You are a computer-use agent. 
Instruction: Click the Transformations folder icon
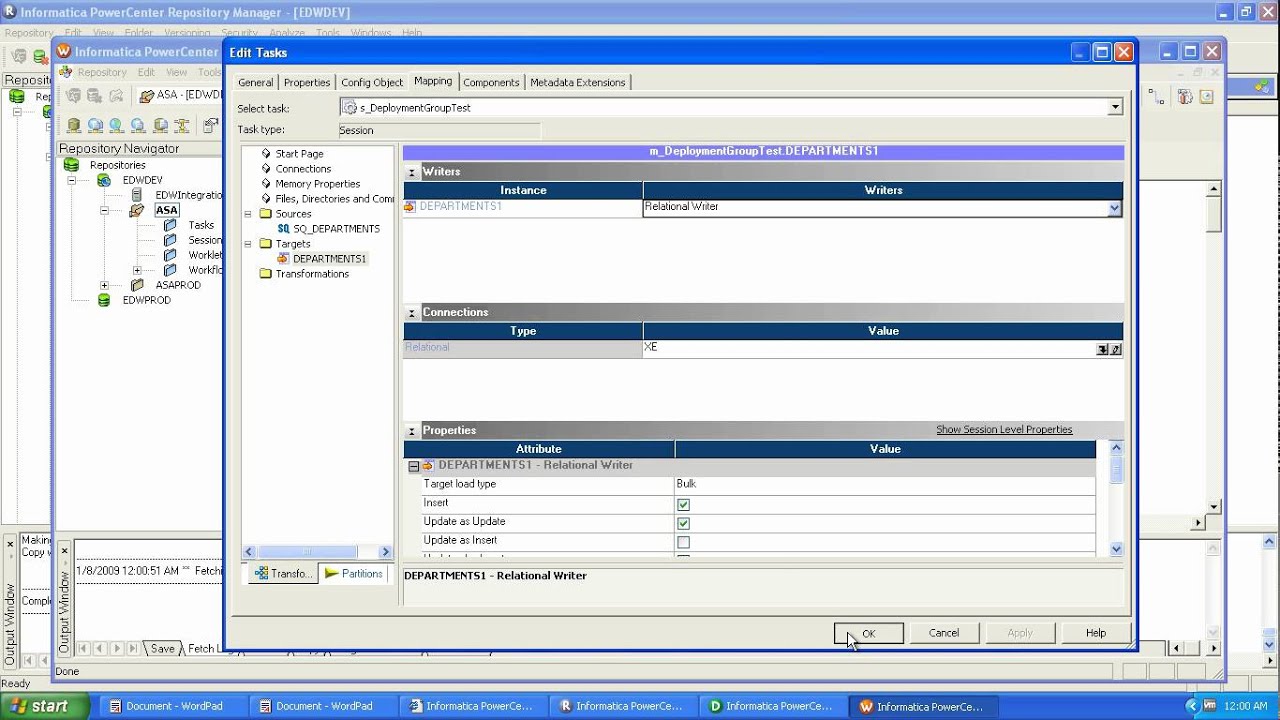[x=265, y=274]
